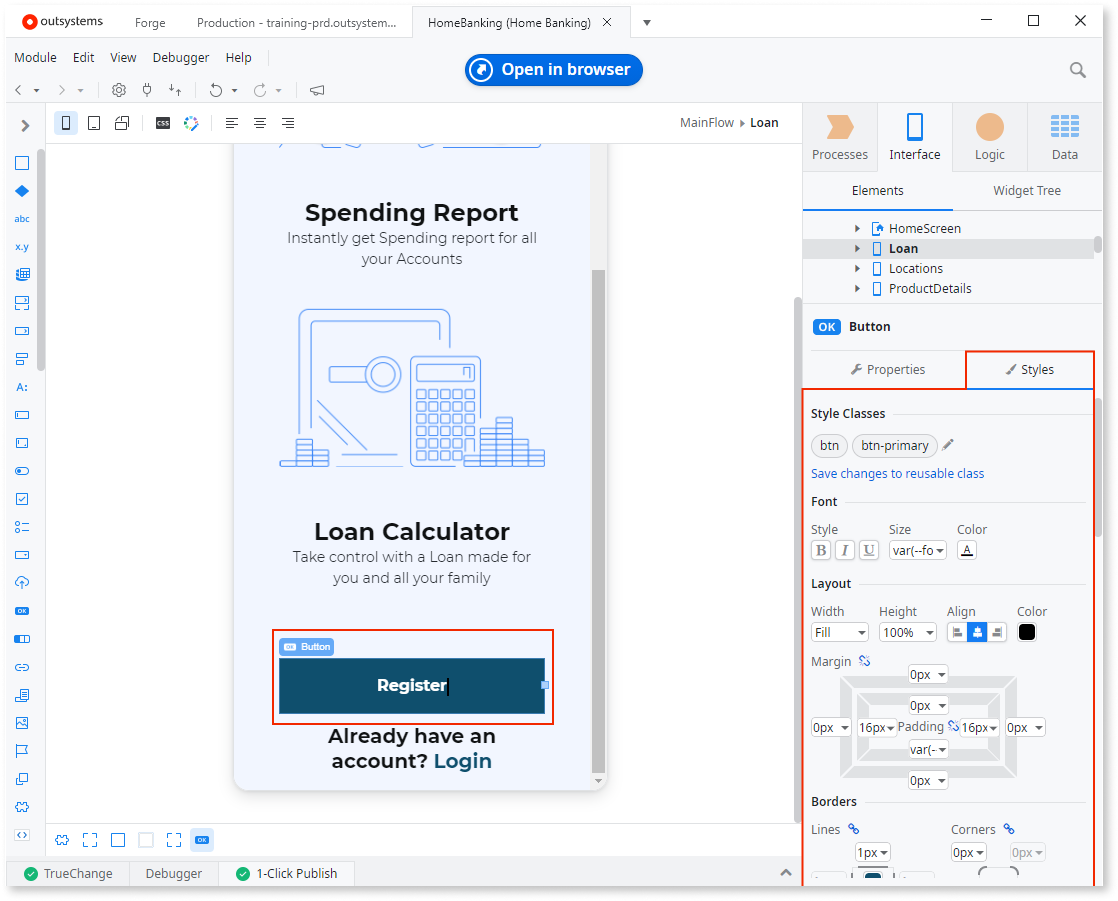Switch to the Properties tab
The height and width of the screenshot is (901, 1118).
pyautogui.click(x=887, y=370)
